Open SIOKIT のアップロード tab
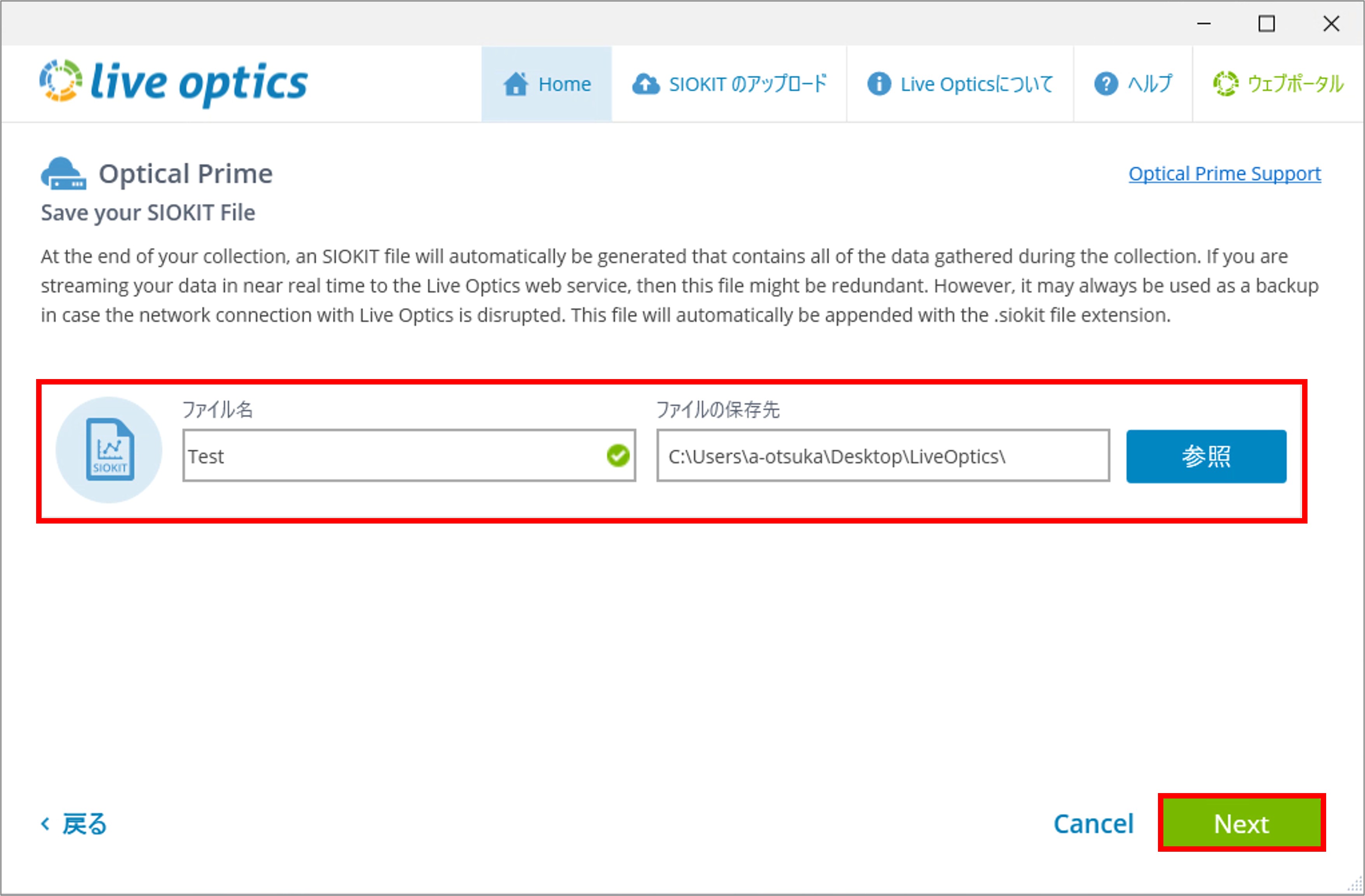The image size is (1365, 896). click(x=729, y=84)
